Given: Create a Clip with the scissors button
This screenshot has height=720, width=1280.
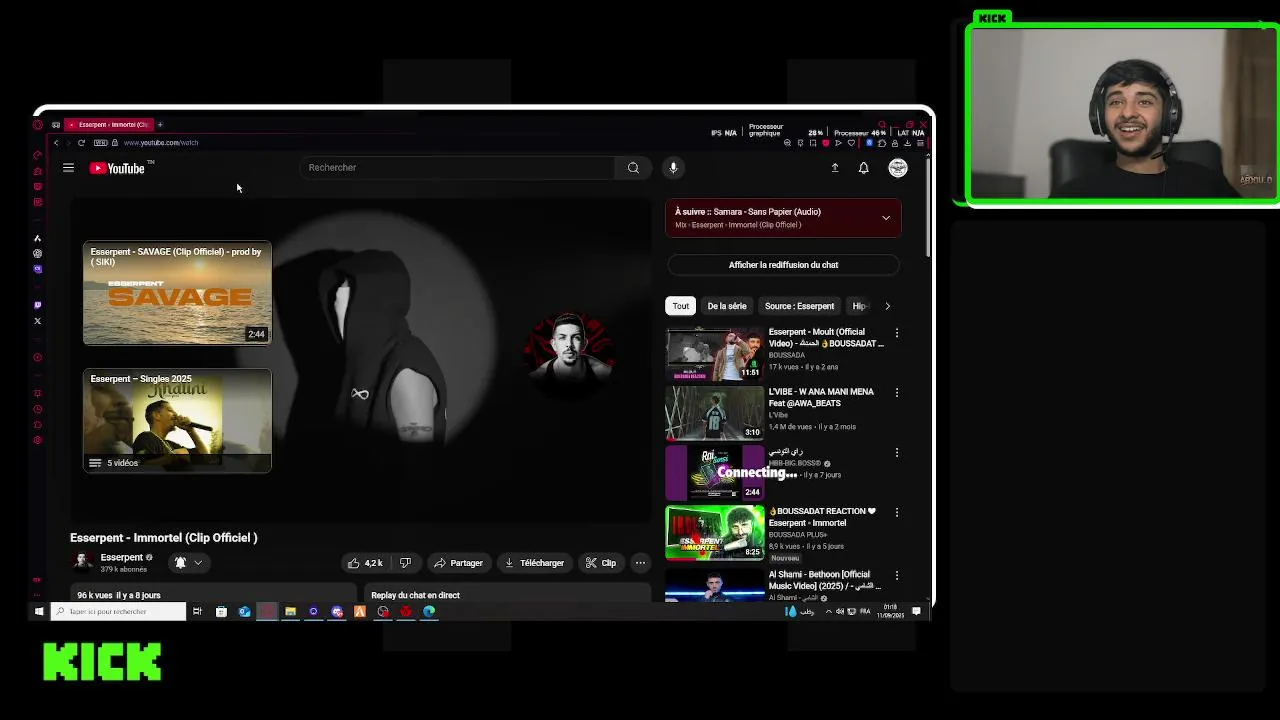Looking at the screenshot, I should [601, 563].
